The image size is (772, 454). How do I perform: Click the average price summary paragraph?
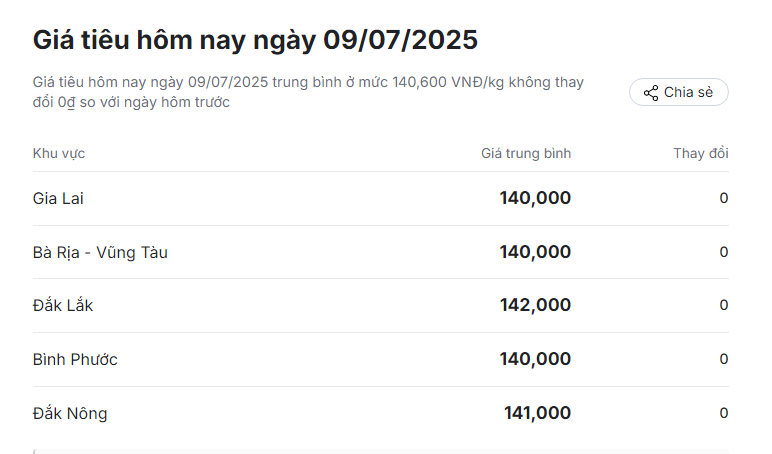pos(308,92)
